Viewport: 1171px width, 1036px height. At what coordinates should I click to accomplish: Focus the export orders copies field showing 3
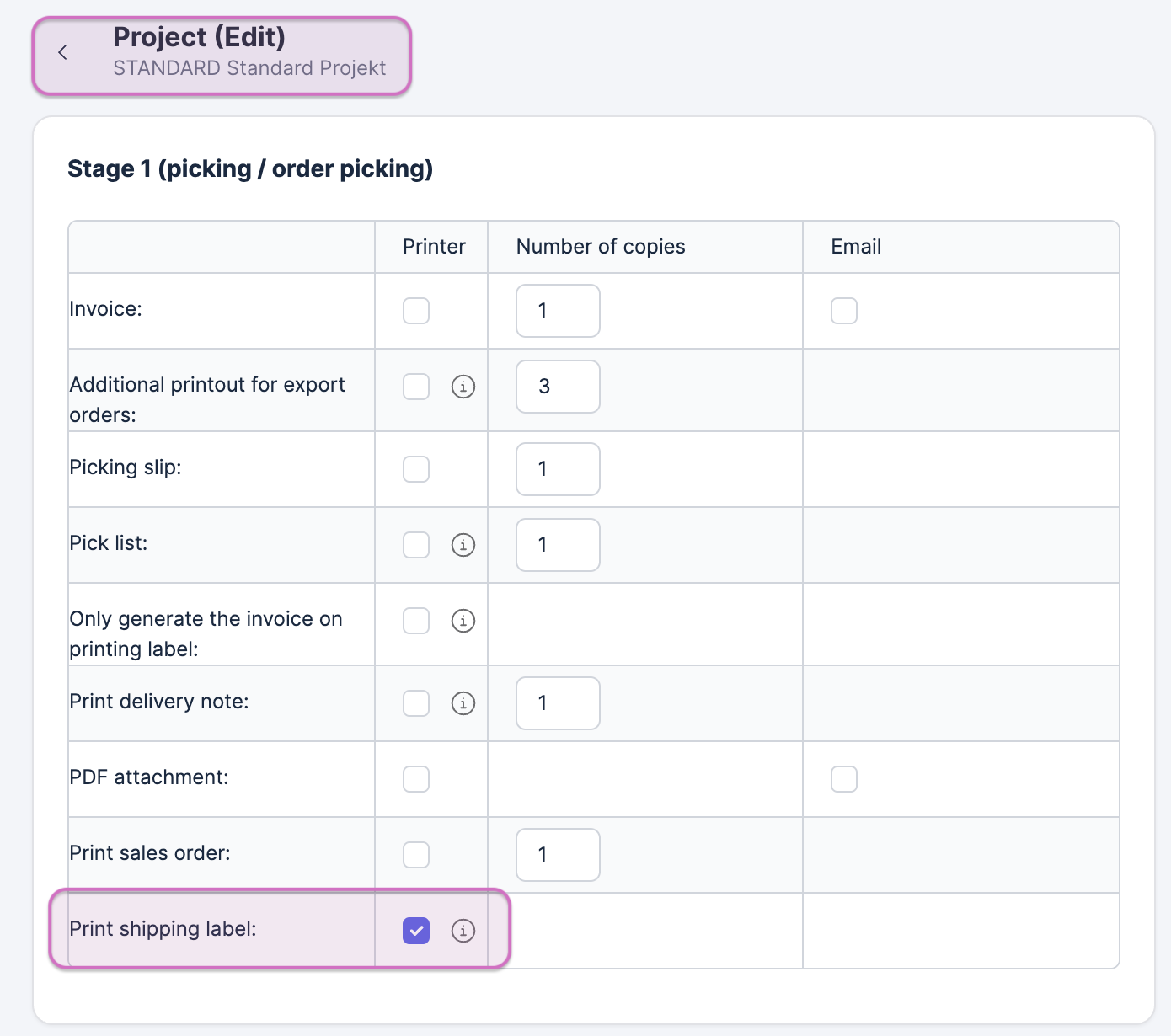pyautogui.click(x=558, y=387)
